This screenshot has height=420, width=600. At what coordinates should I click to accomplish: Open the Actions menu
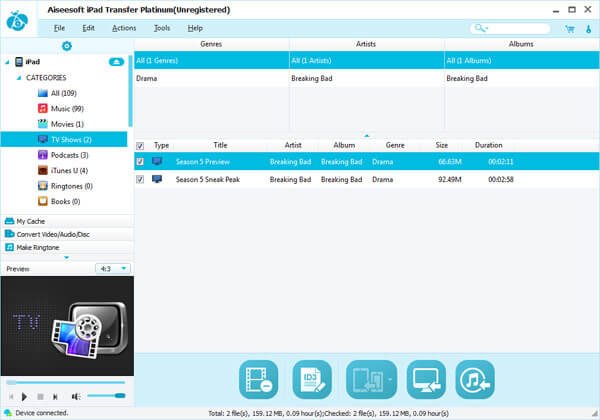click(x=124, y=28)
